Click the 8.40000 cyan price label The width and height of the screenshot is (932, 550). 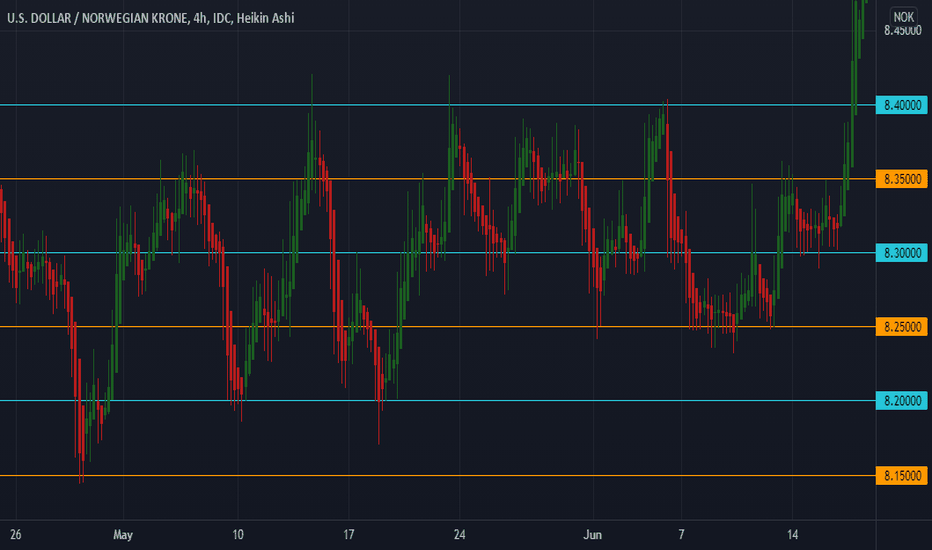[901, 105]
